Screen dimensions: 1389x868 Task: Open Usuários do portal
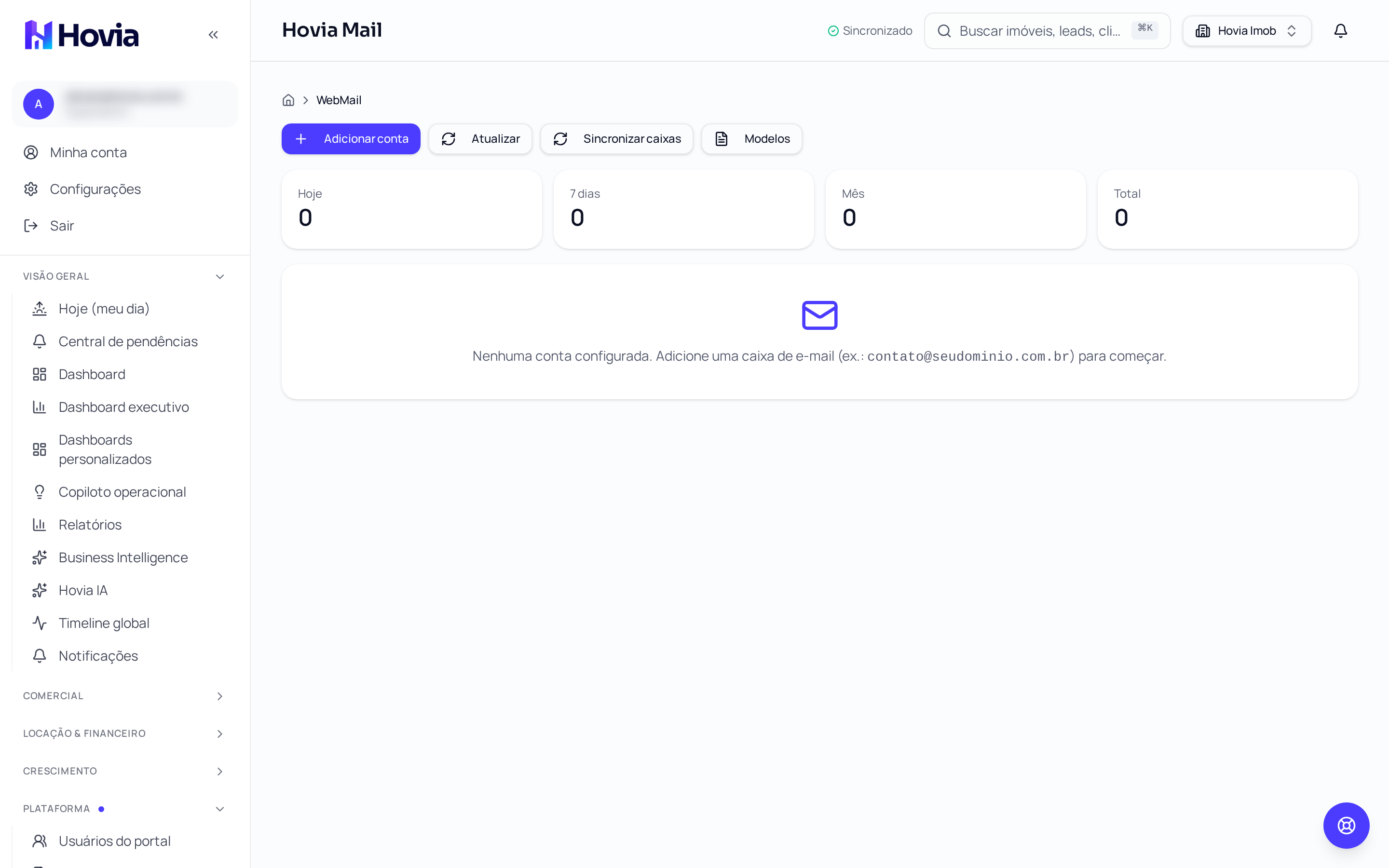[129, 841]
